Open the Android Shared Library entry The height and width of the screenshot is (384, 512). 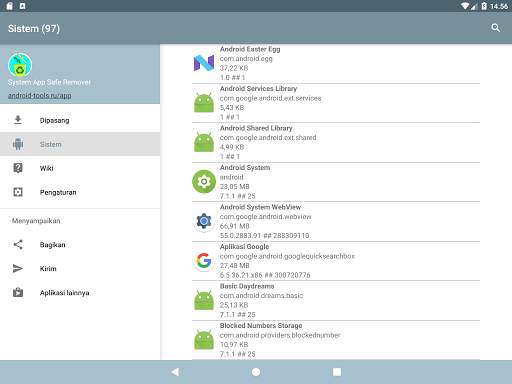pos(336,142)
